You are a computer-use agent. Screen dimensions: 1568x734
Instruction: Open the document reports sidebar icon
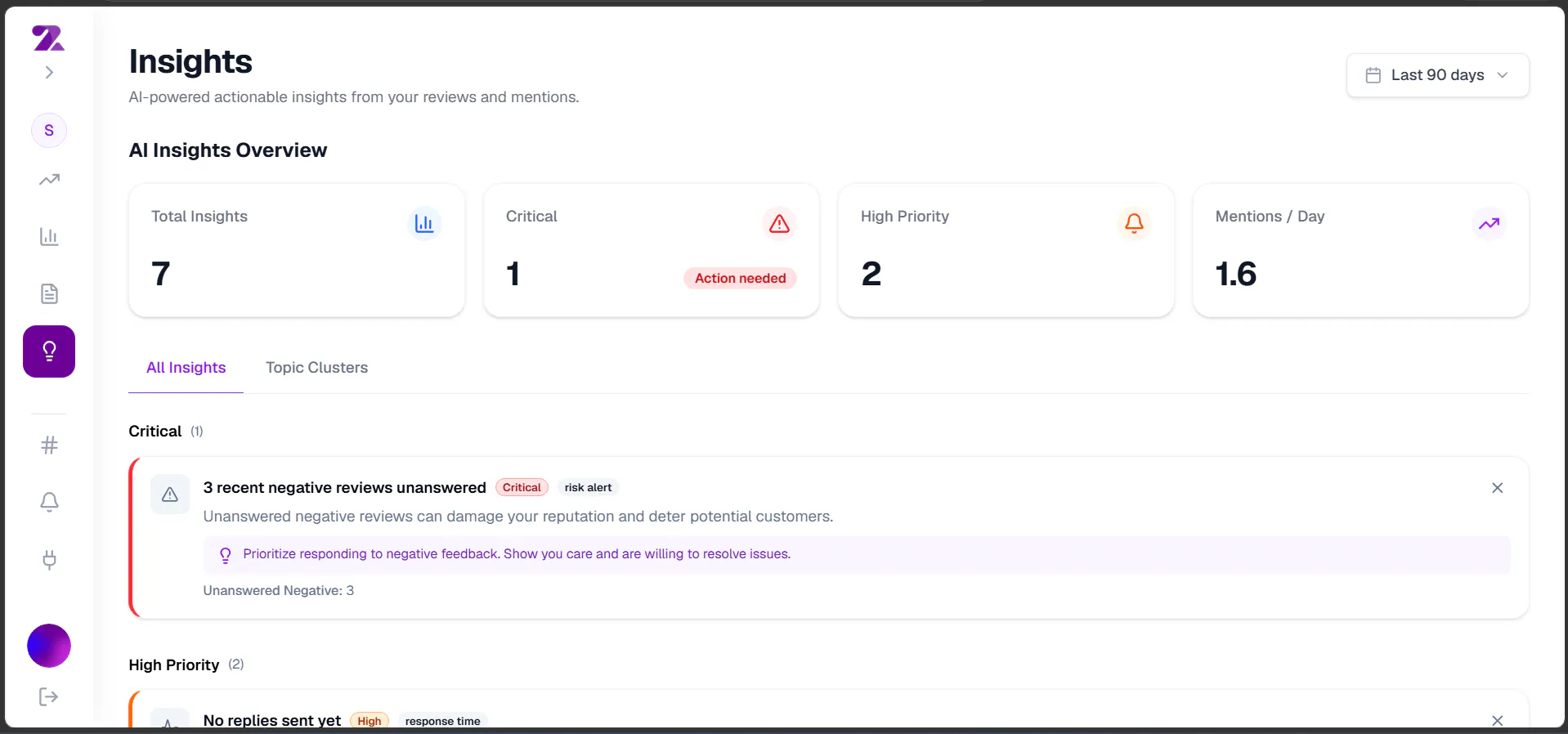tap(49, 294)
